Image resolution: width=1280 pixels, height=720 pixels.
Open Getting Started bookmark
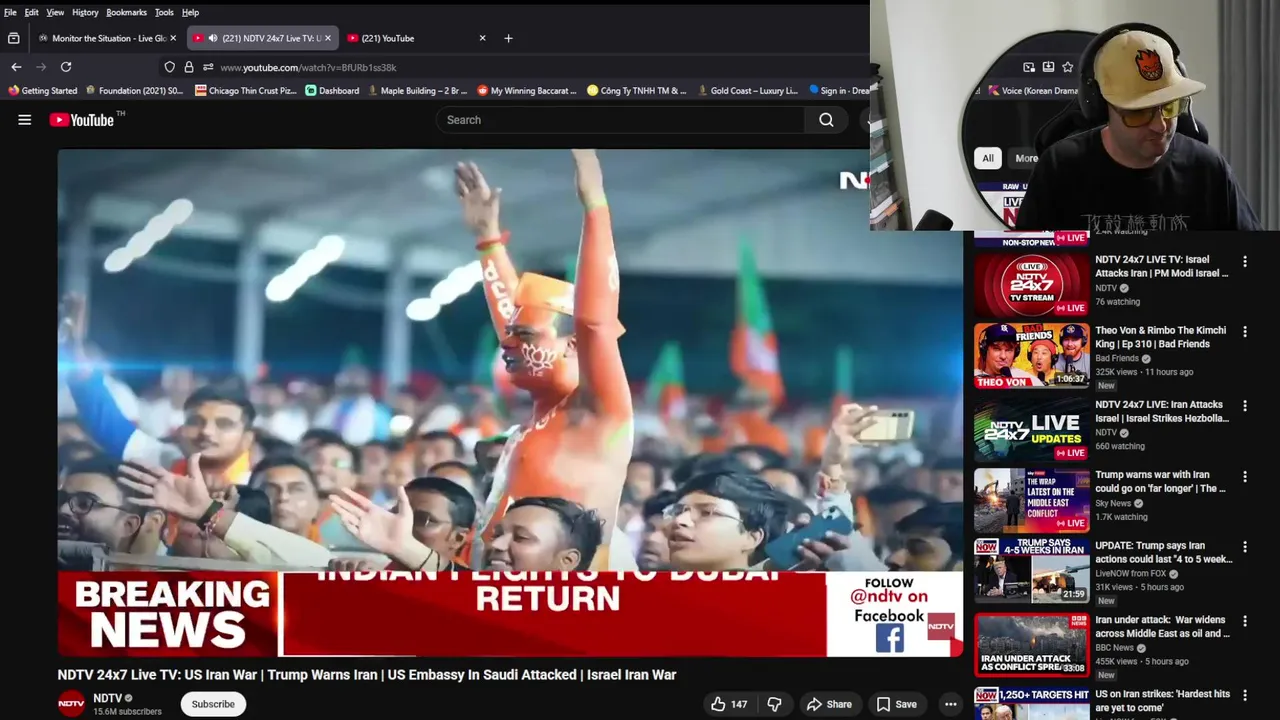(43, 91)
